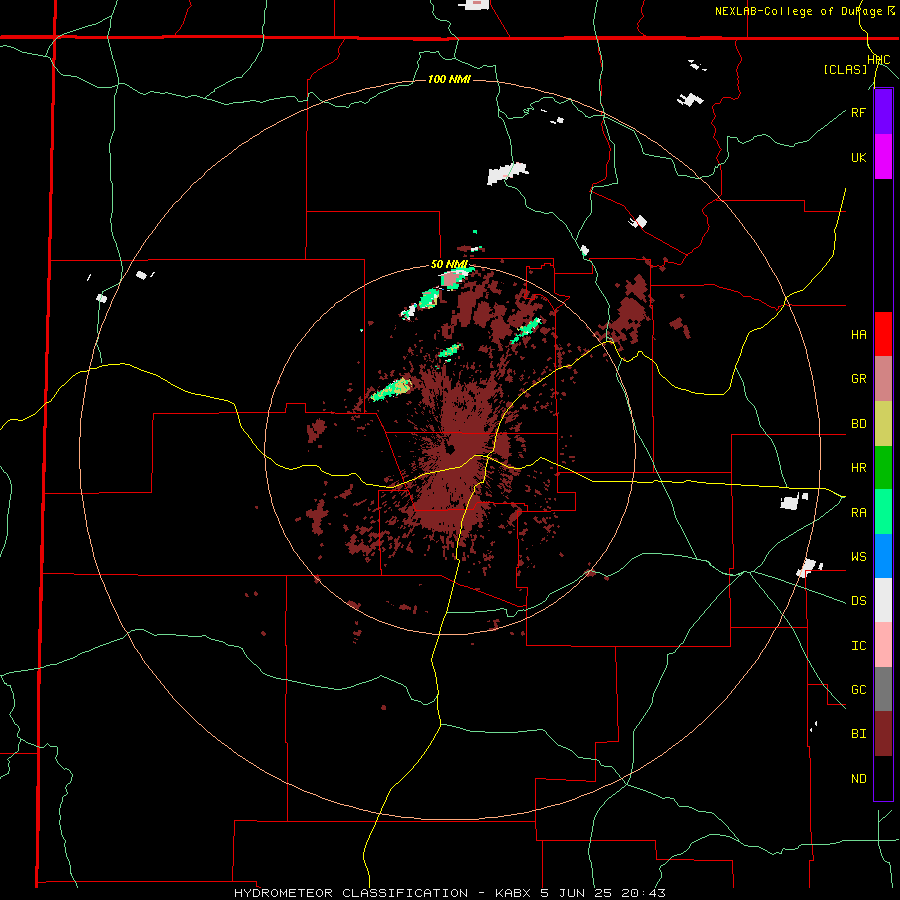Click the GR legend label

pos(858,379)
